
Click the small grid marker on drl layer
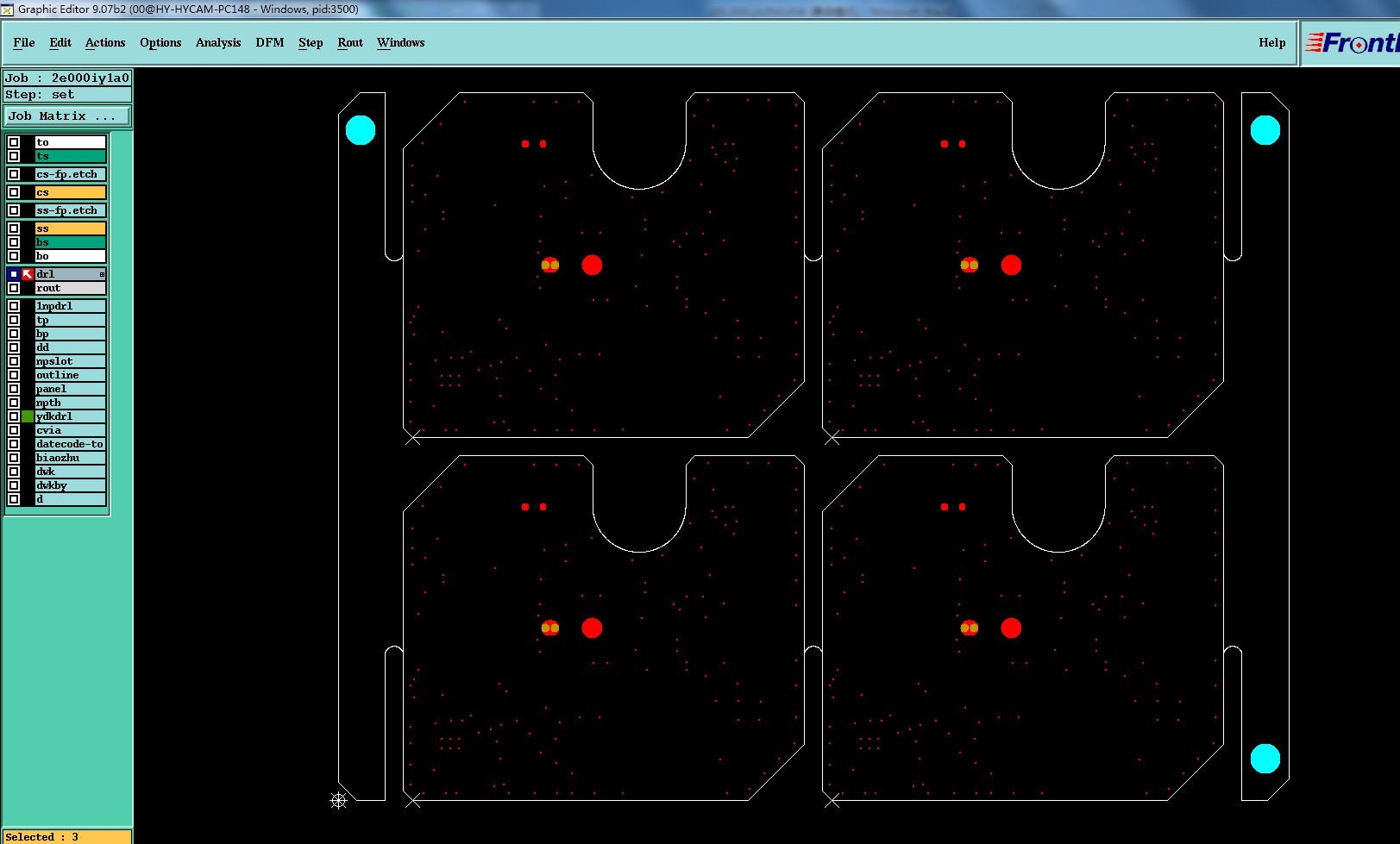point(102,274)
